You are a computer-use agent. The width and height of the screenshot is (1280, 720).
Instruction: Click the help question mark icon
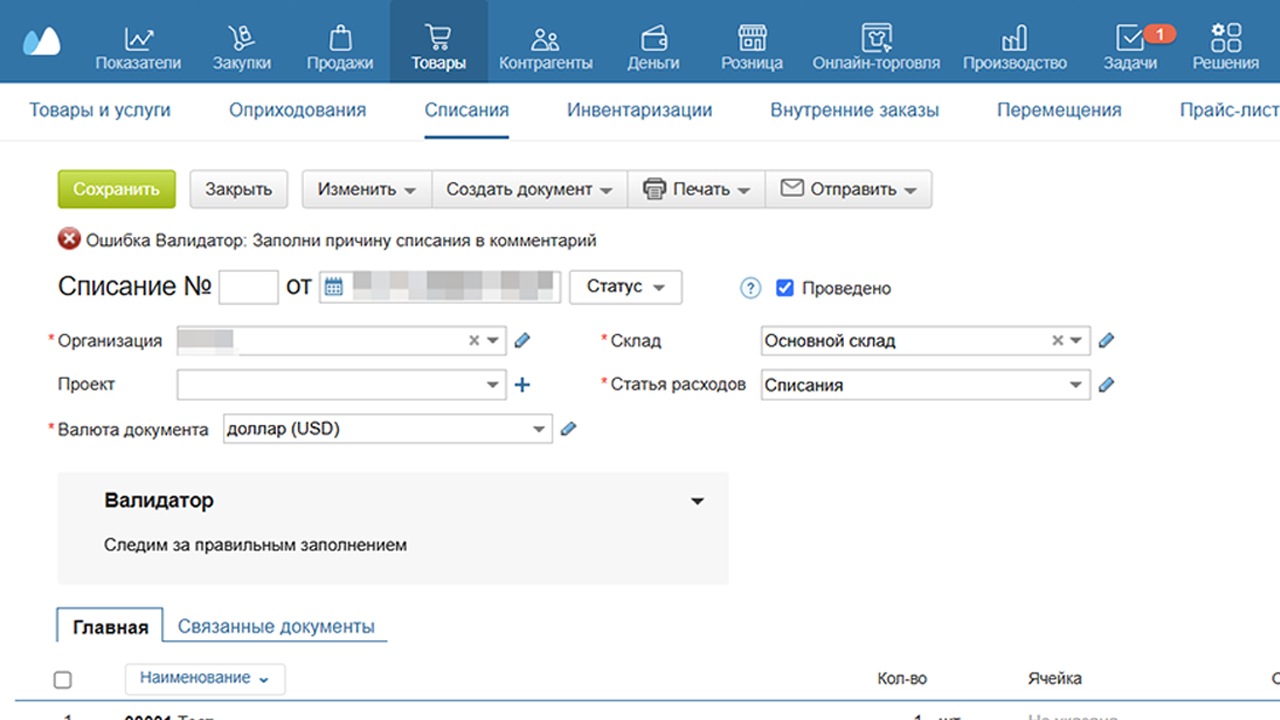[750, 288]
